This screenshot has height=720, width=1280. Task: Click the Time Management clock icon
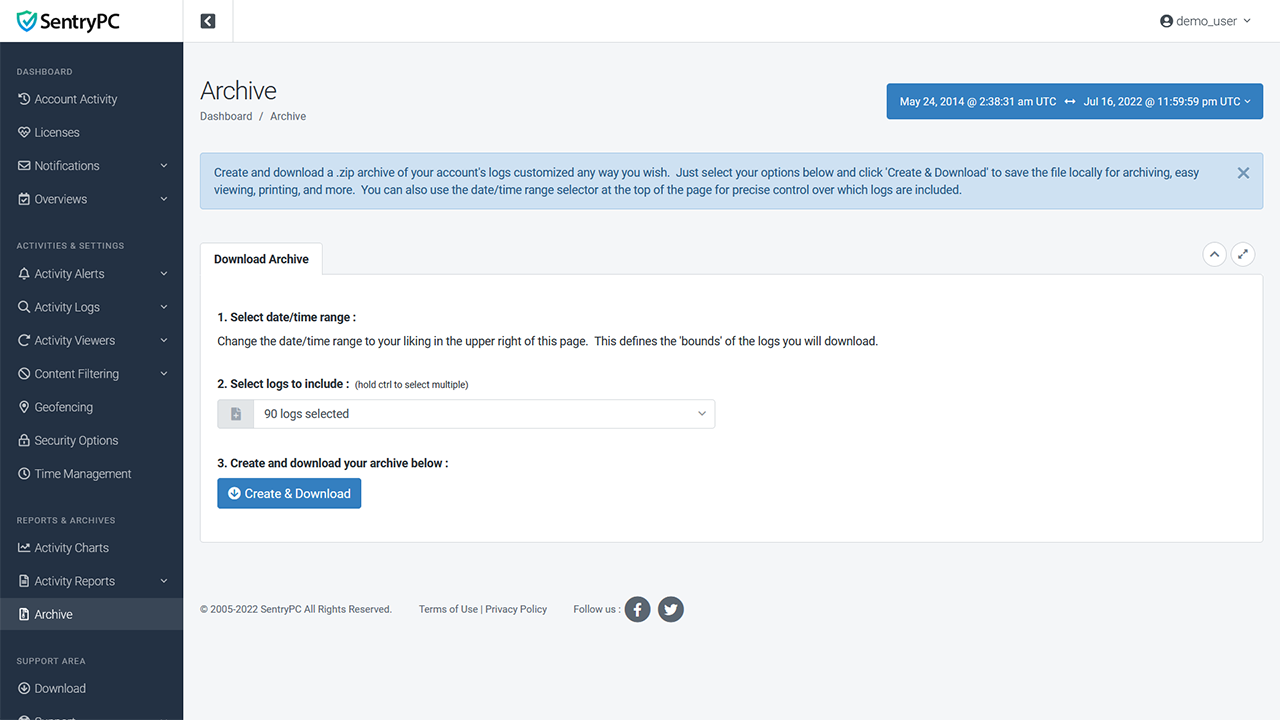(25, 474)
